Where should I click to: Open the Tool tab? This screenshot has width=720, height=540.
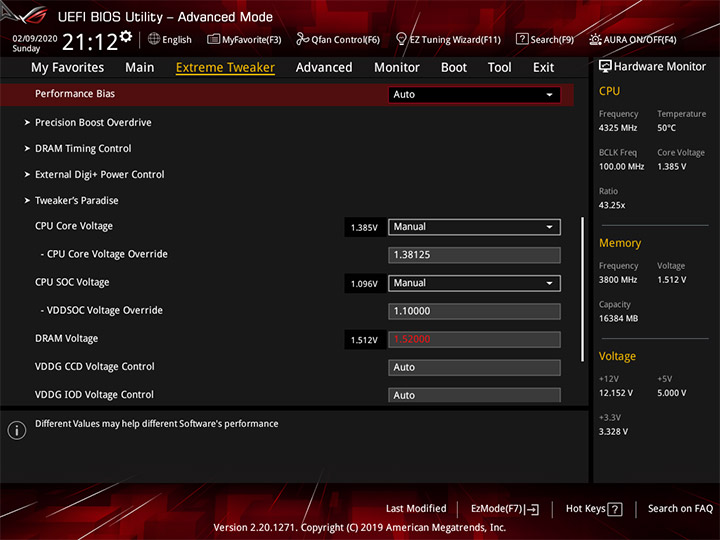[500, 68]
